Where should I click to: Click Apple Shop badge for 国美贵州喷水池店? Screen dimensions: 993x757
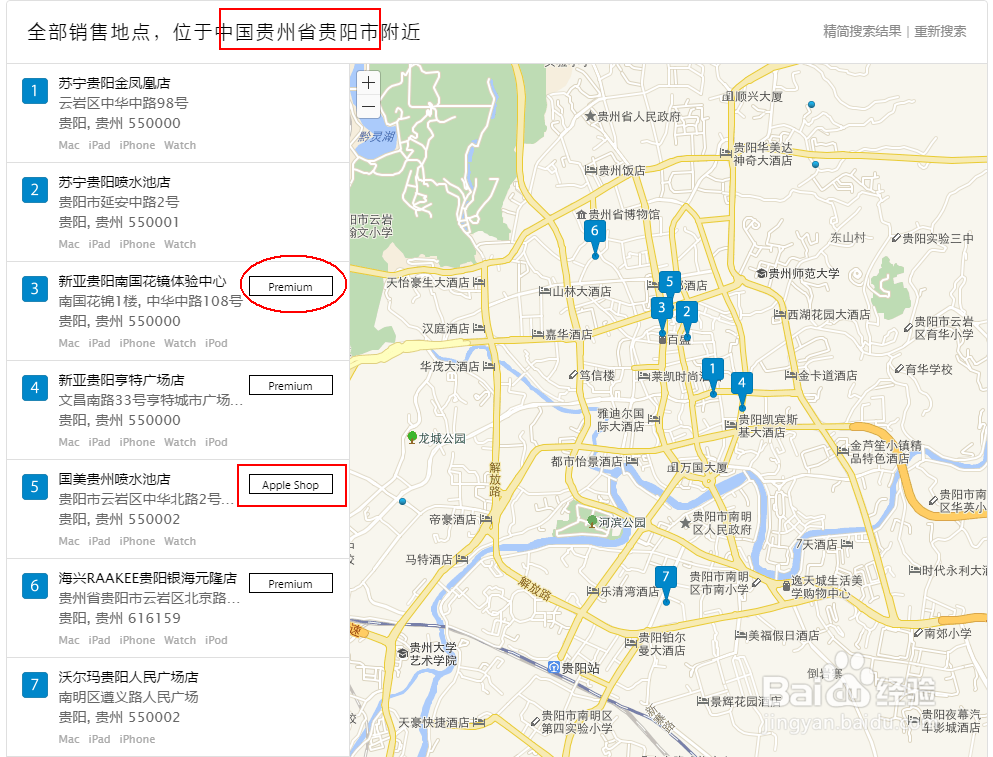(291, 485)
